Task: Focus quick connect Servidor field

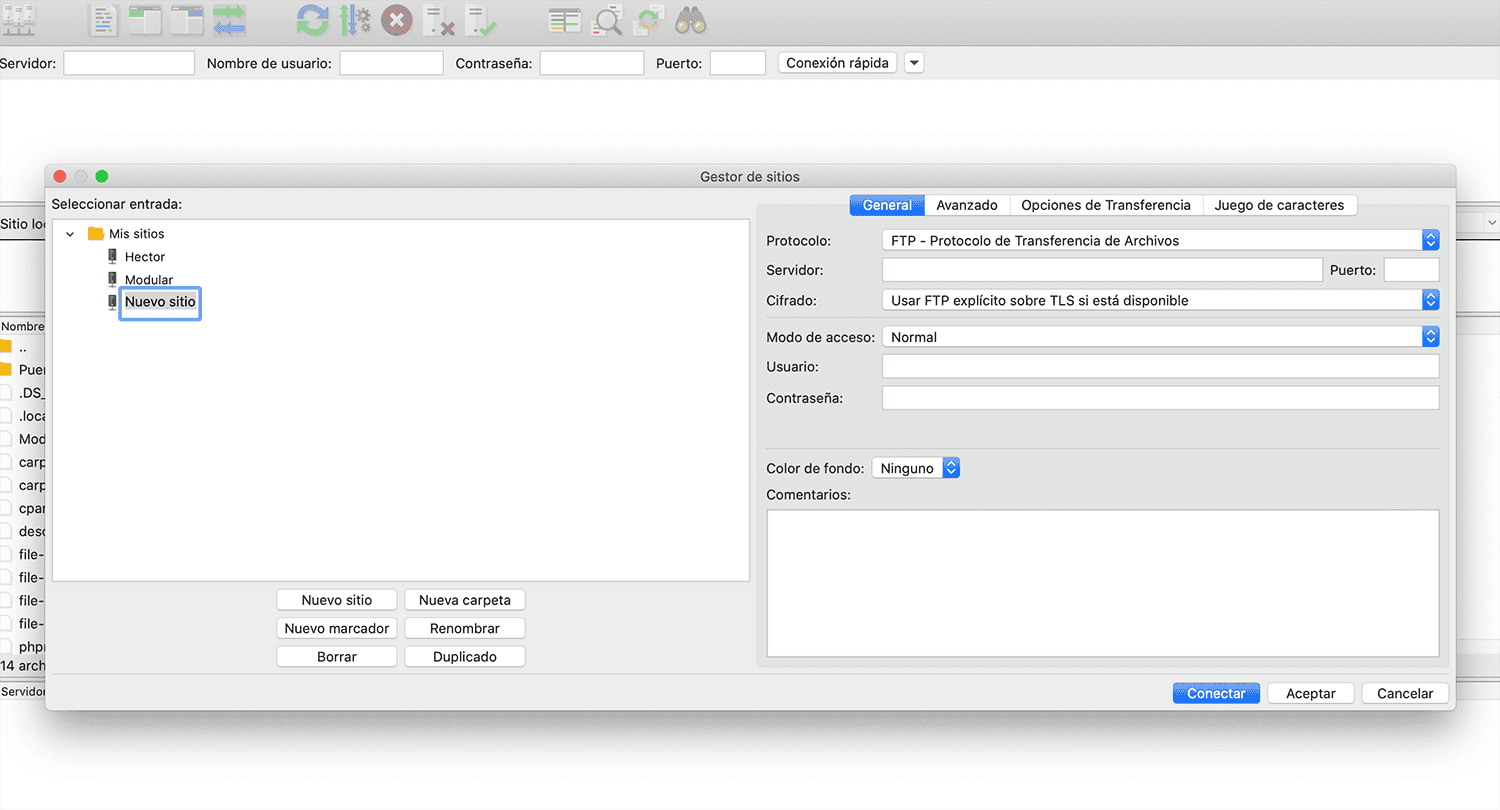Action: coord(129,63)
